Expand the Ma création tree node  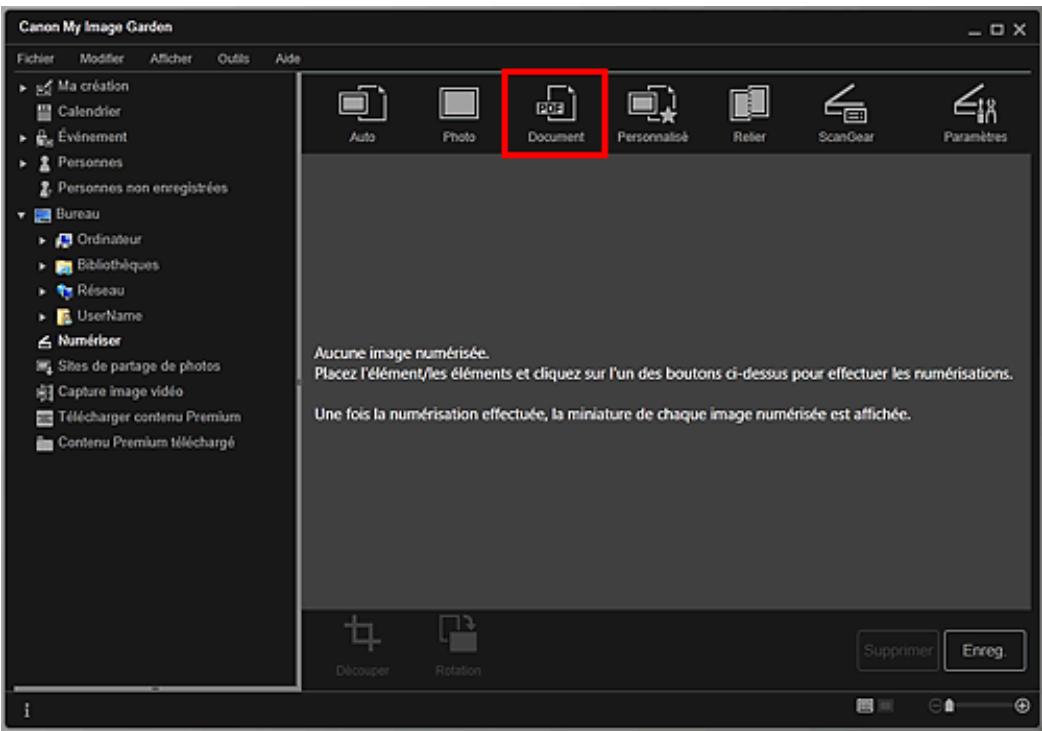pyautogui.click(x=22, y=88)
